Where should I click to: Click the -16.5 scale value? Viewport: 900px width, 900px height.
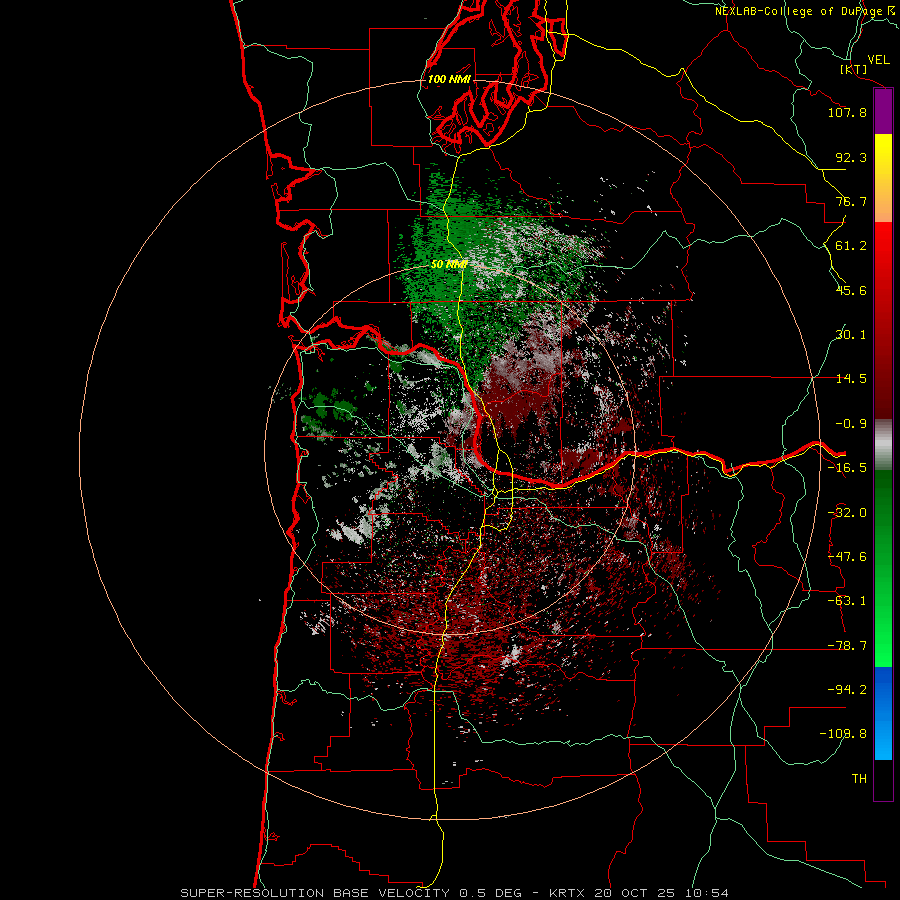point(847,468)
